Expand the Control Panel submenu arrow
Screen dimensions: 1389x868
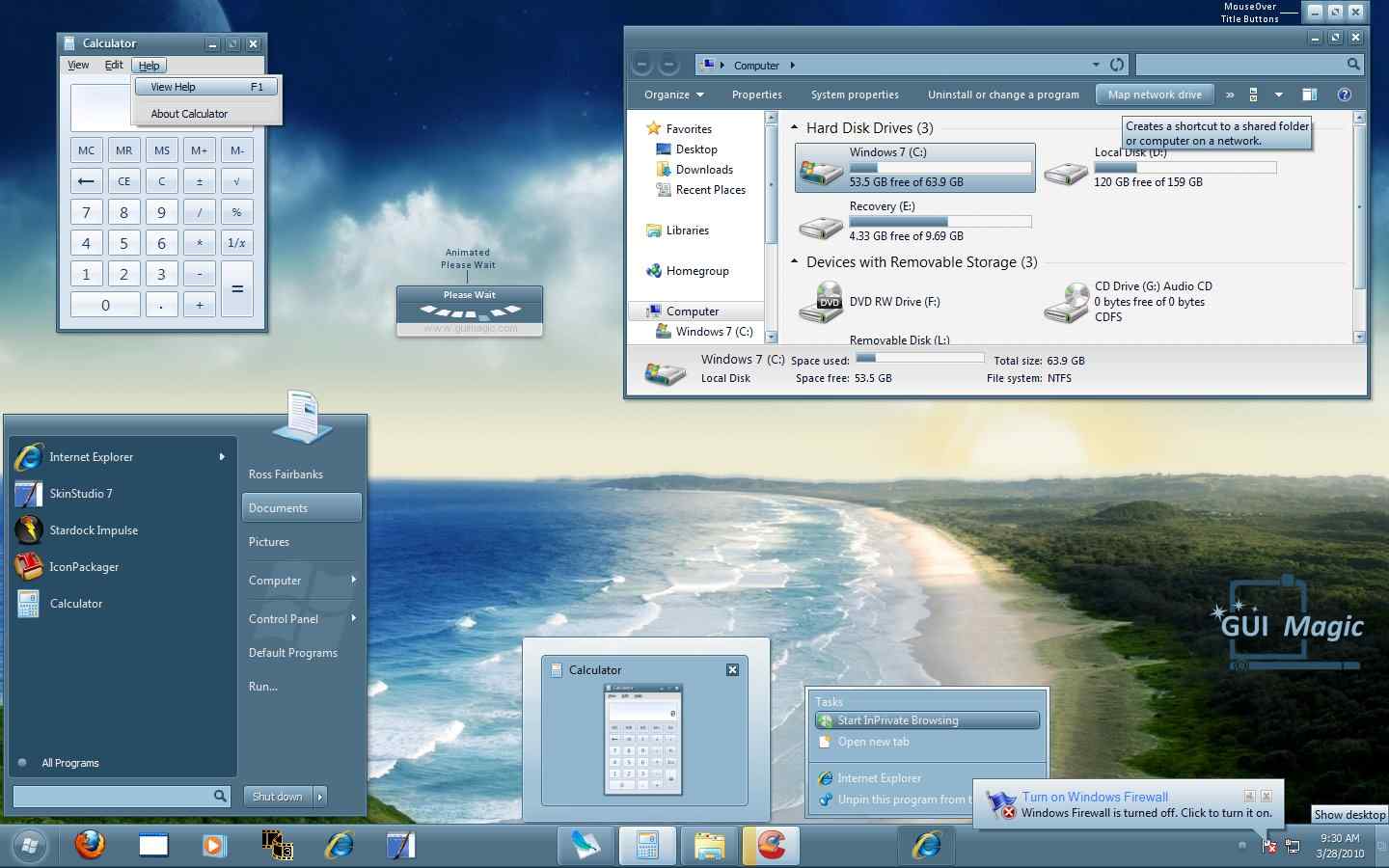(354, 618)
